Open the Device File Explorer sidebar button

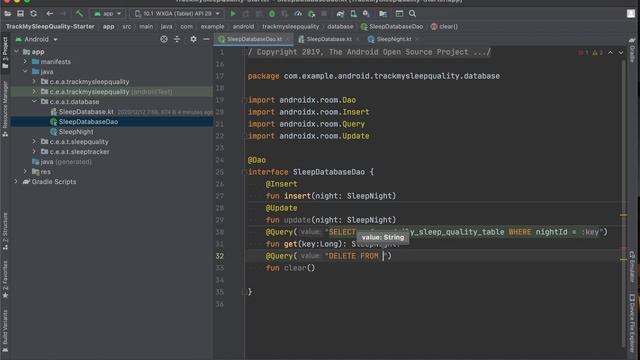click(x=632, y=322)
